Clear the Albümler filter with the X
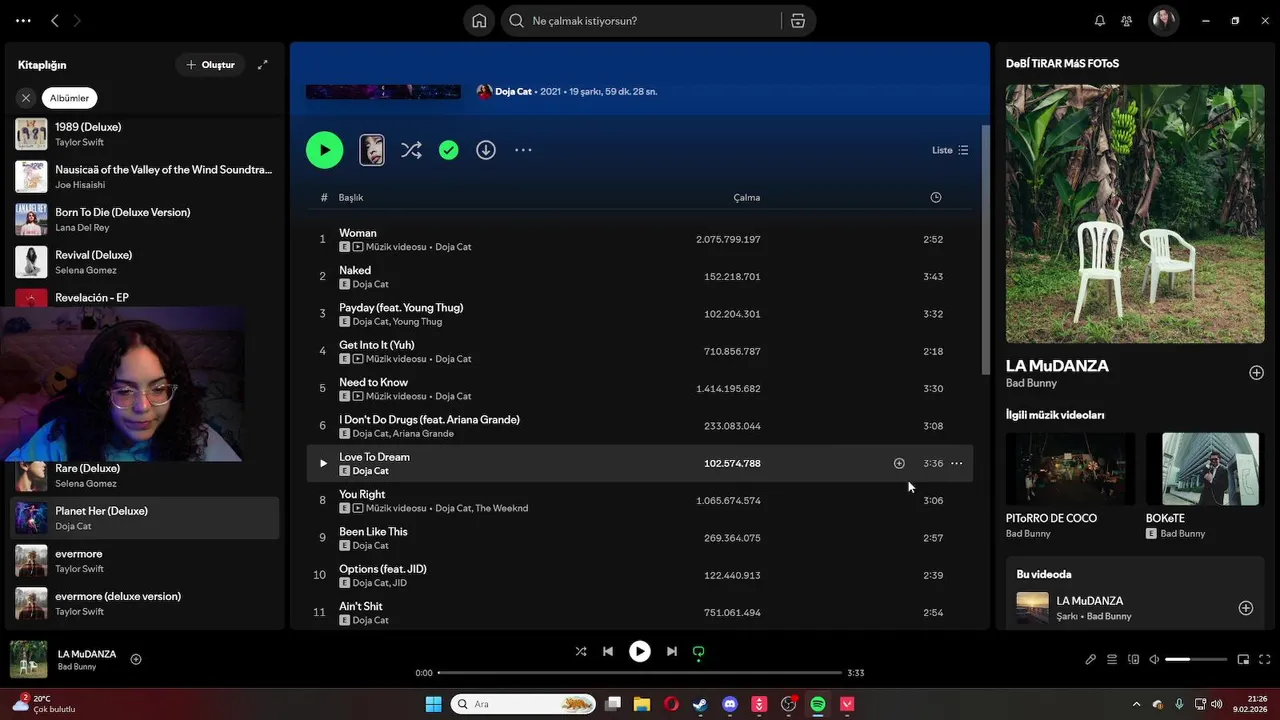 [26, 98]
